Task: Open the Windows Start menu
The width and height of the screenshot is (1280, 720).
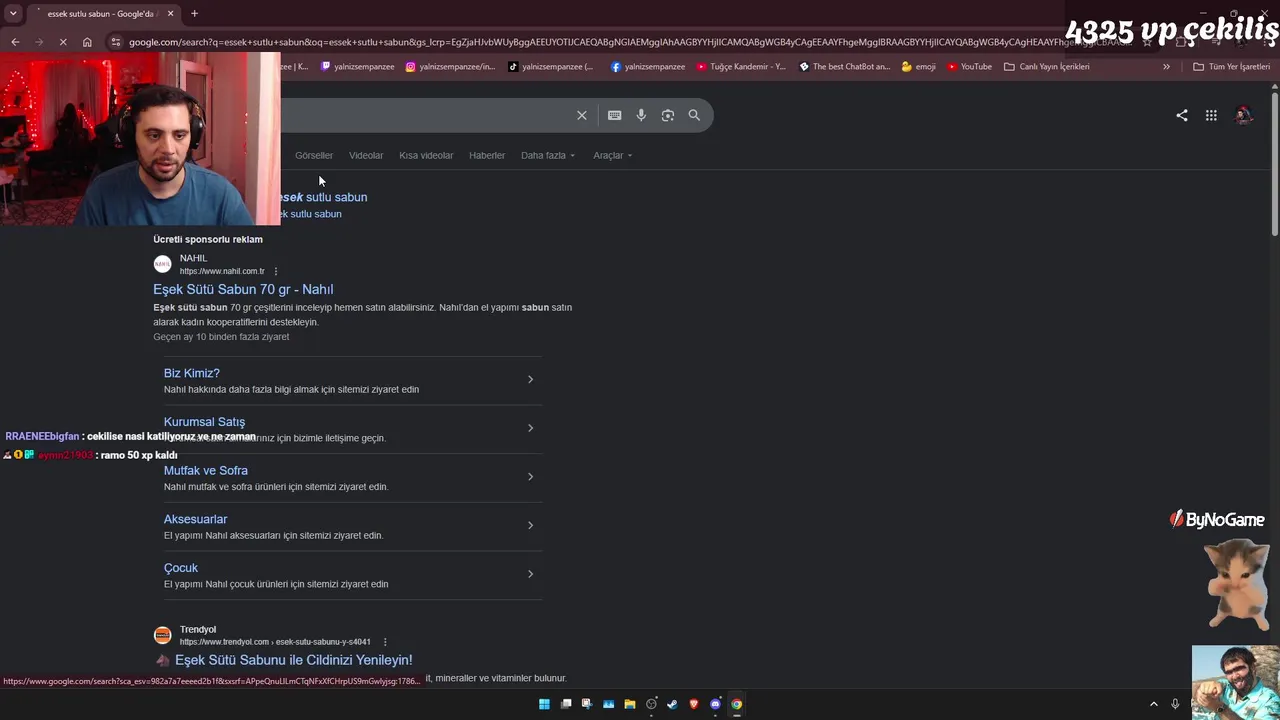Action: point(544,704)
